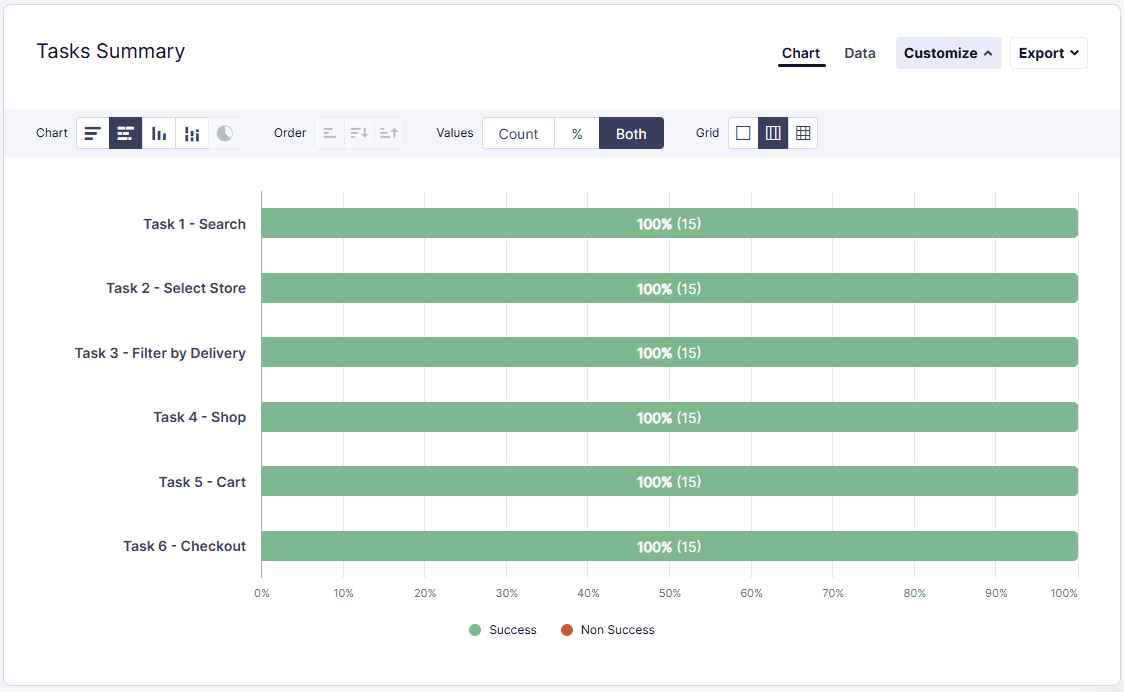Click the green Success legend swatch
This screenshot has height=692, width=1124.
tap(475, 630)
